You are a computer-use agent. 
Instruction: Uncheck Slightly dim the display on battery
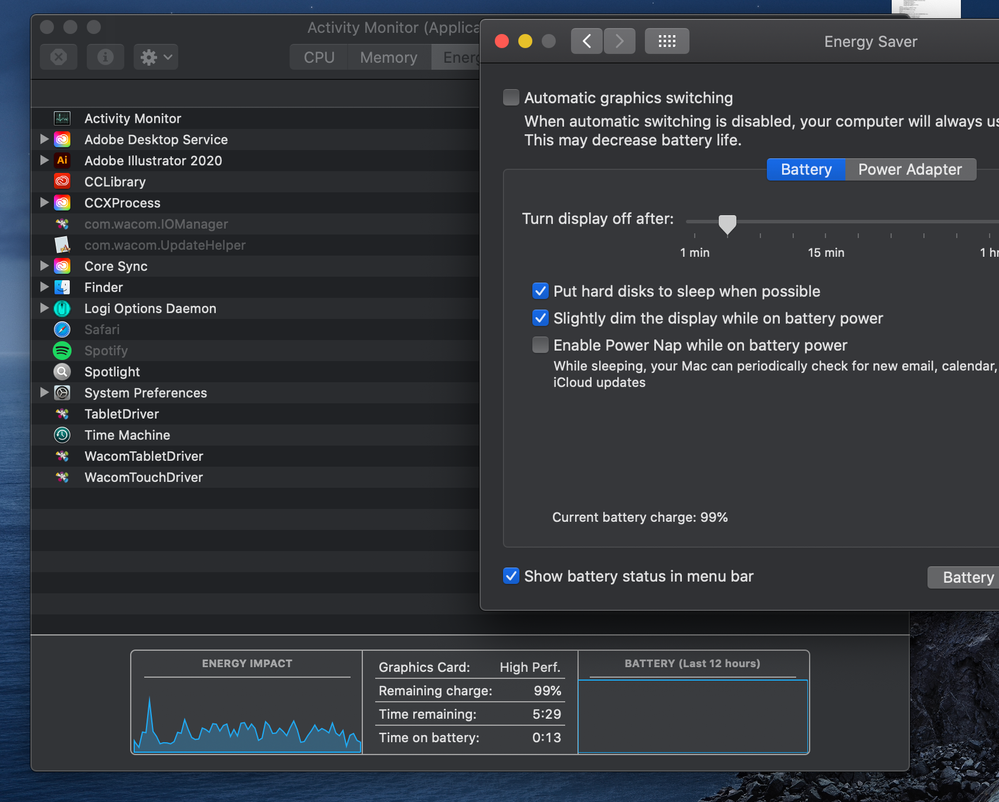coord(540,318)
